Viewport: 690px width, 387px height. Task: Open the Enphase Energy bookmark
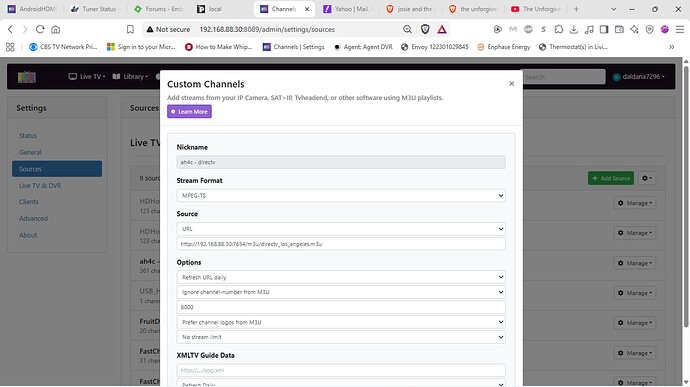pyautogui.click(x=503, y=47)
